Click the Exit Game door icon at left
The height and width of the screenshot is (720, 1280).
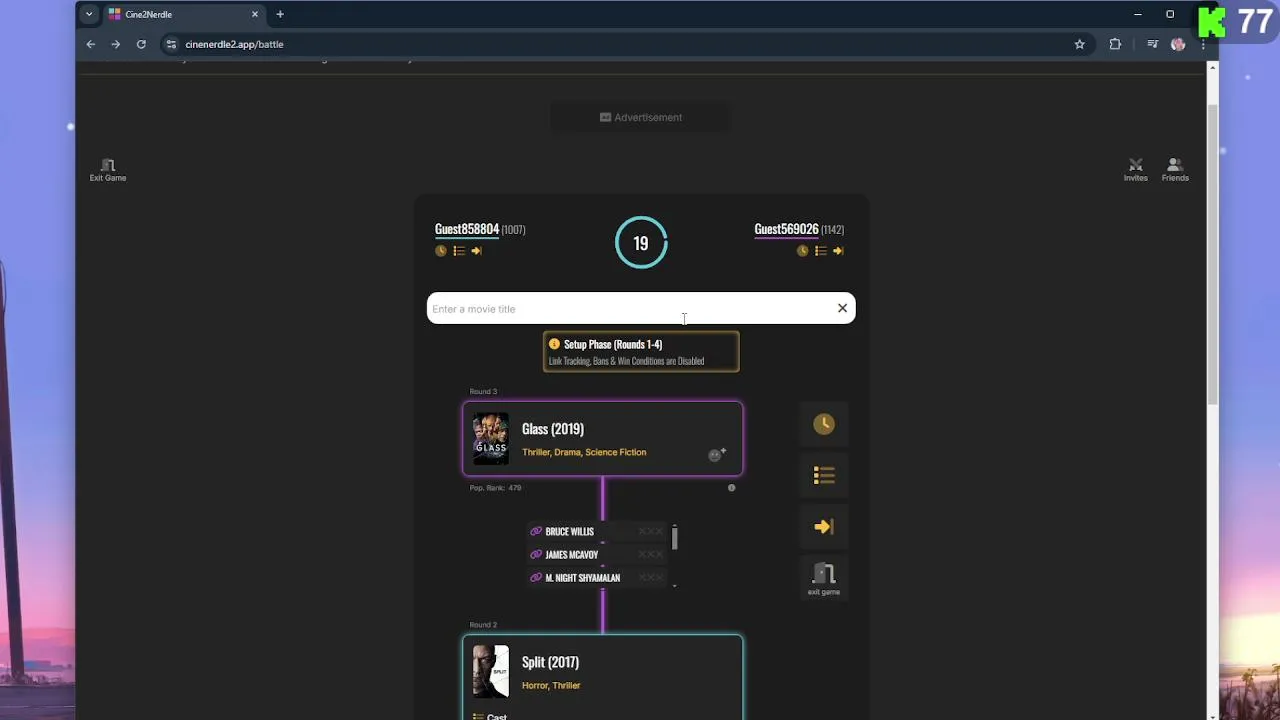point(108,165)
